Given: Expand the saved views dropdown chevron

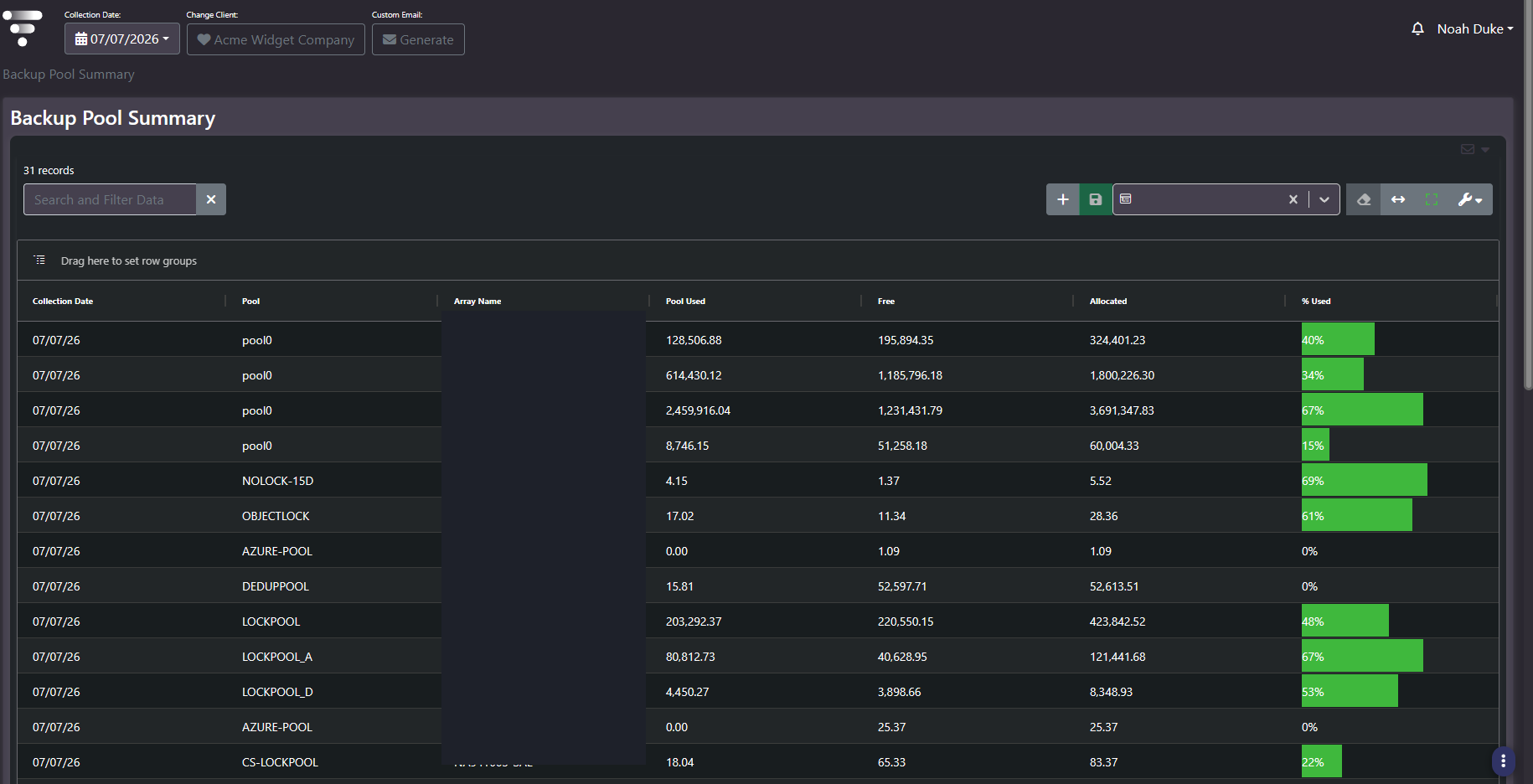Looking at the screenshot, I should pos(1324,199).
